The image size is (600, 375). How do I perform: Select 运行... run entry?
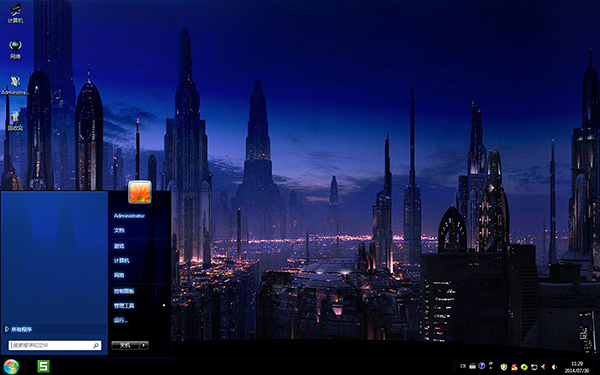click(121, 320)
